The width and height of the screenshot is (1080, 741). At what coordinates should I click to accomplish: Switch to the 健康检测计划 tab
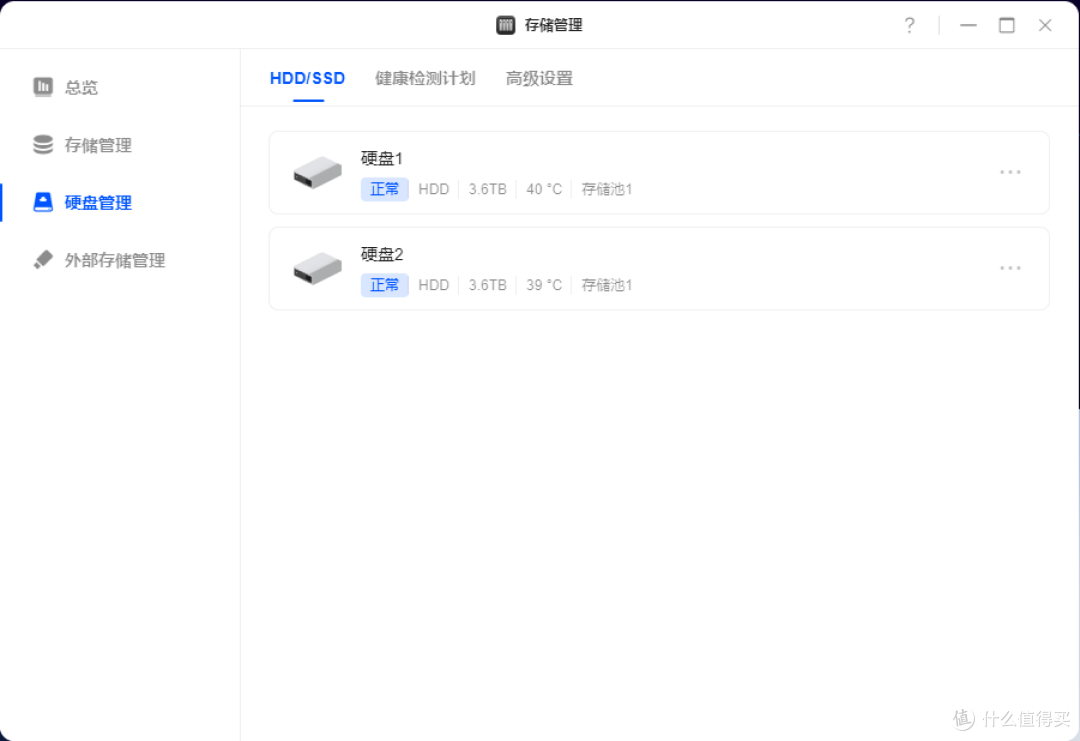(425, 79)
